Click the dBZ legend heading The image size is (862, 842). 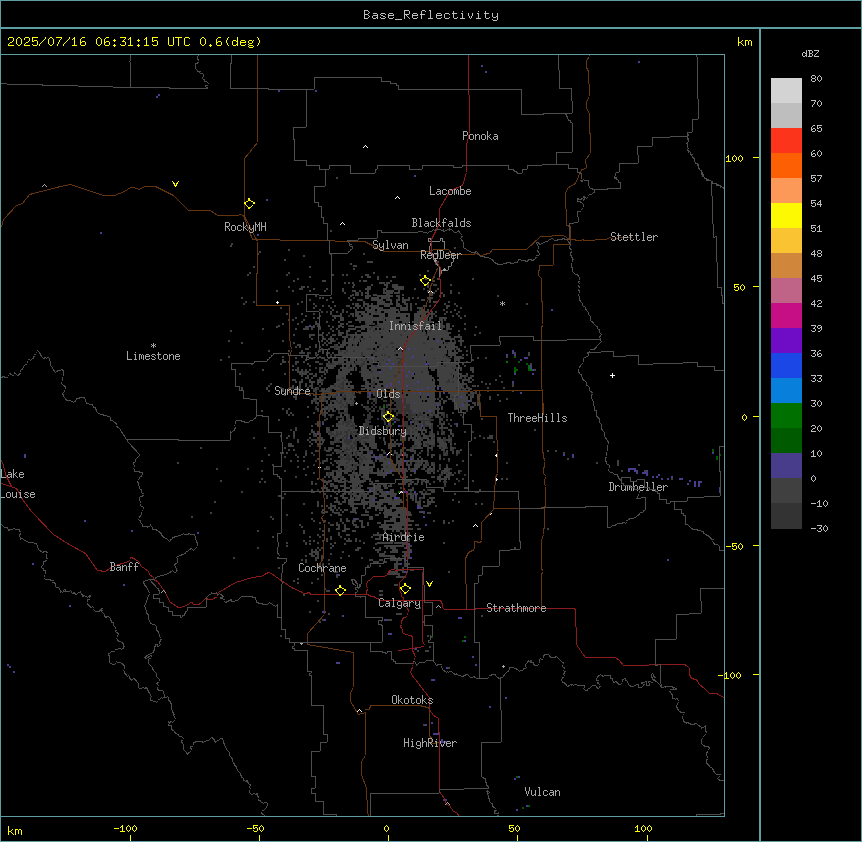point(810,53)
